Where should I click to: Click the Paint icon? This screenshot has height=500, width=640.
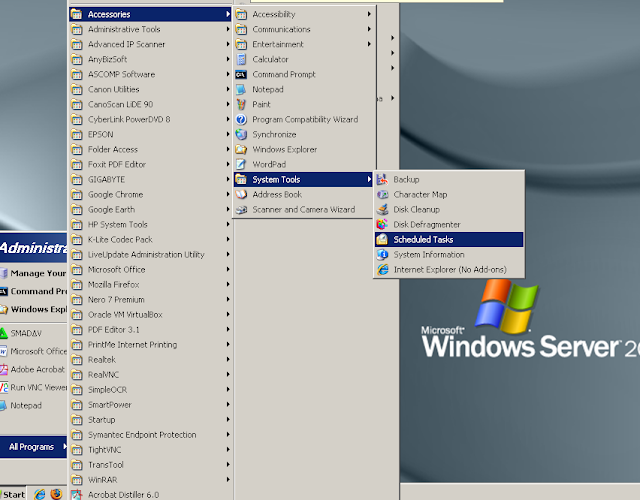pos(241,104)
